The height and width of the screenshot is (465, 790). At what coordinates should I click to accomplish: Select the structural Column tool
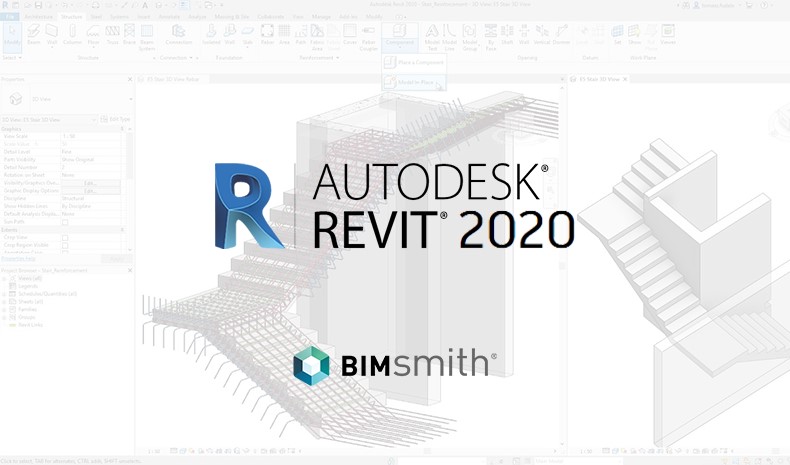[x=72, y=35]
